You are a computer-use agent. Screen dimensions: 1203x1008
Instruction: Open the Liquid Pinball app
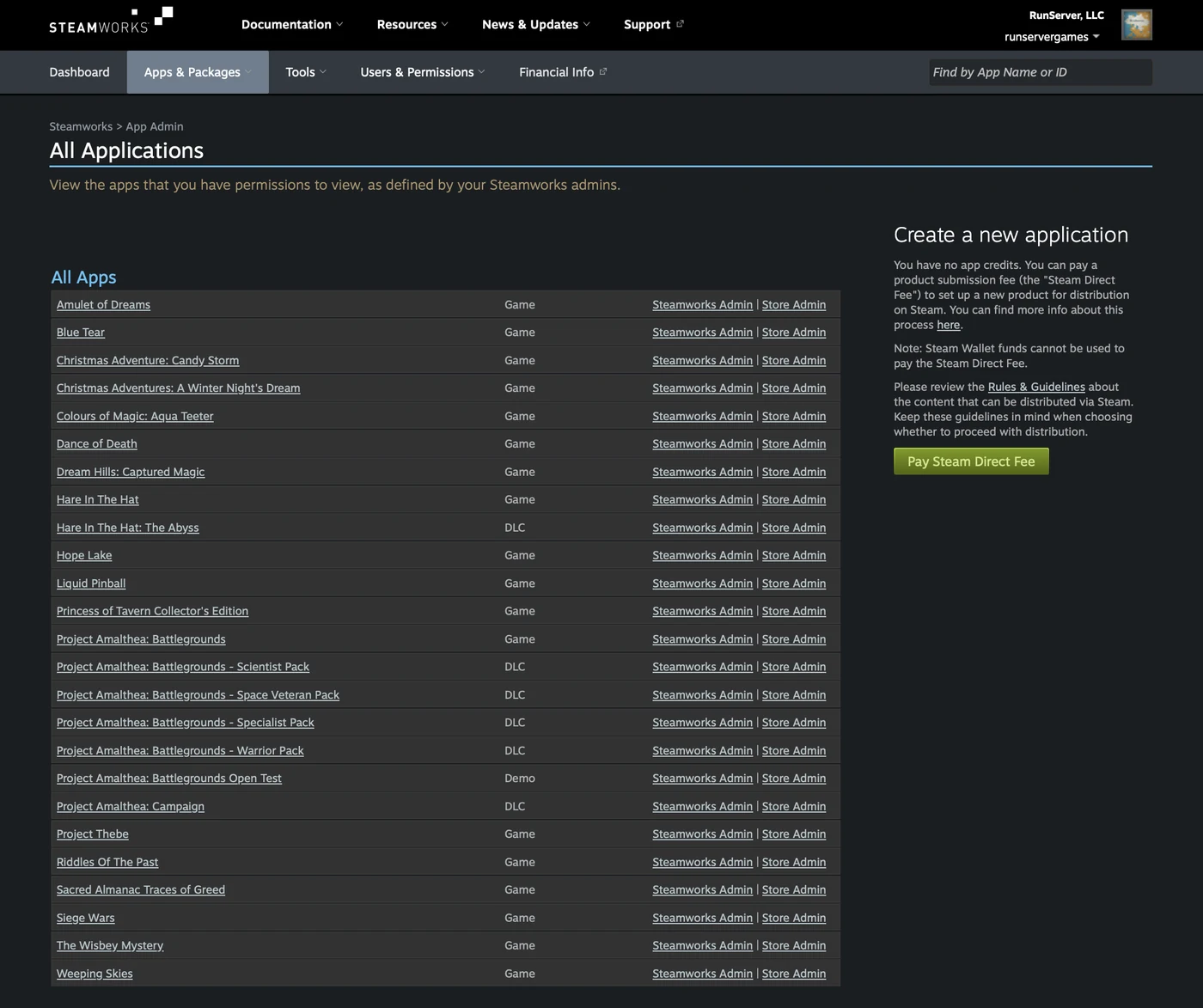tap(91, 583)
